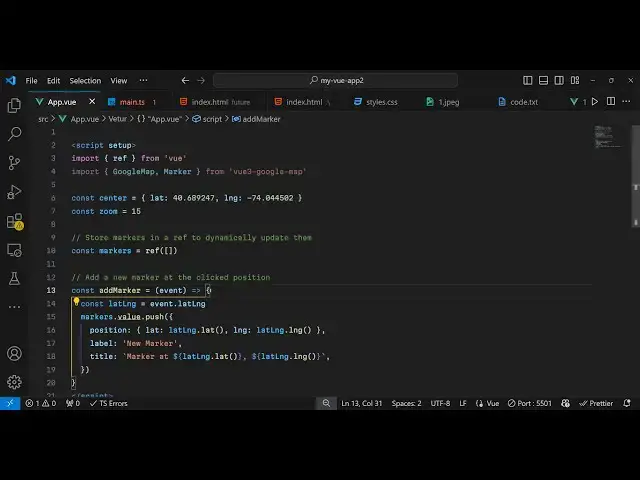
Task: Expand script breadcrumb
Action: coord(207,119)
